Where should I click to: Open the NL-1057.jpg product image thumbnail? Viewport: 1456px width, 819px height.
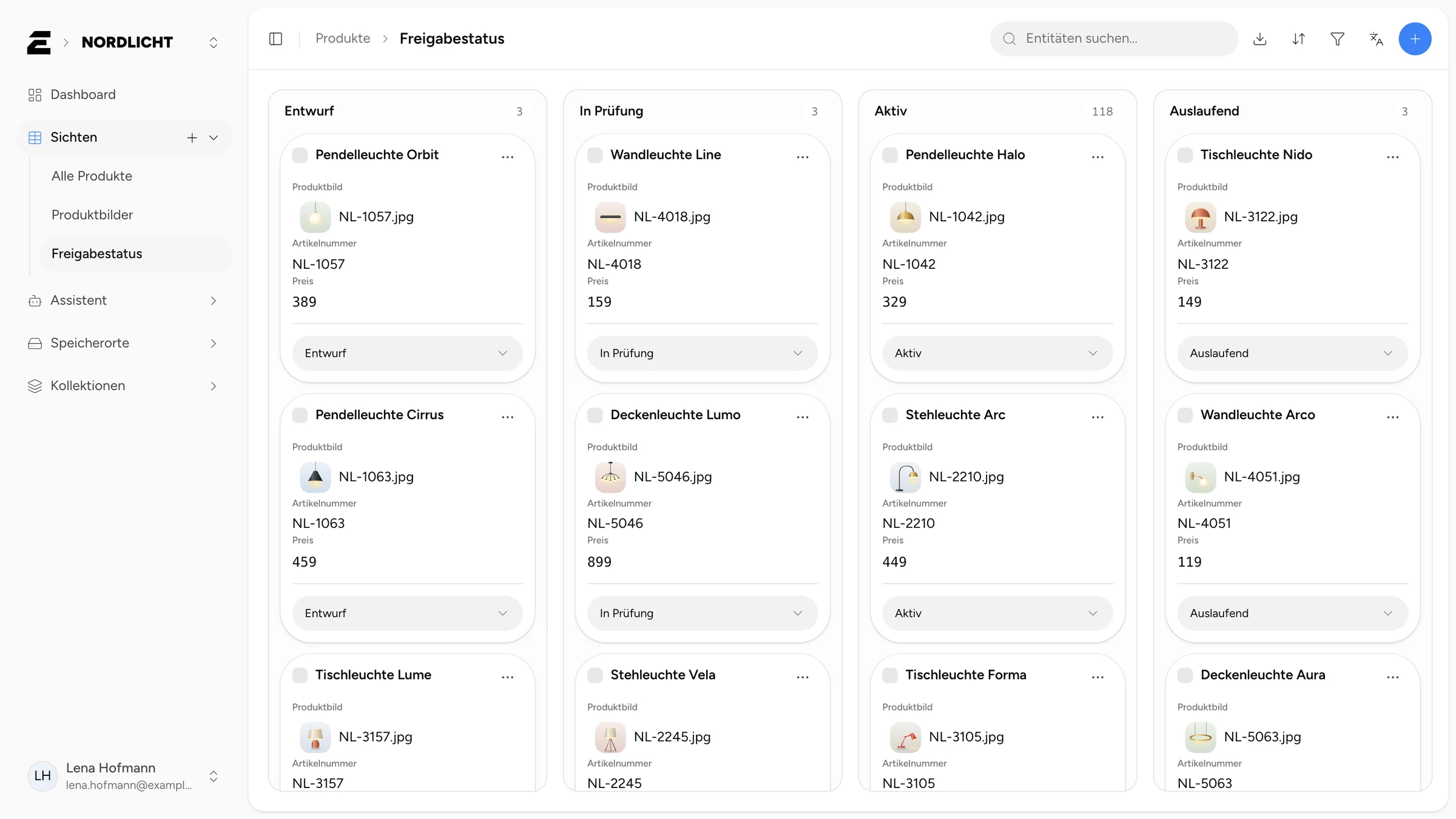pos(315,217)
